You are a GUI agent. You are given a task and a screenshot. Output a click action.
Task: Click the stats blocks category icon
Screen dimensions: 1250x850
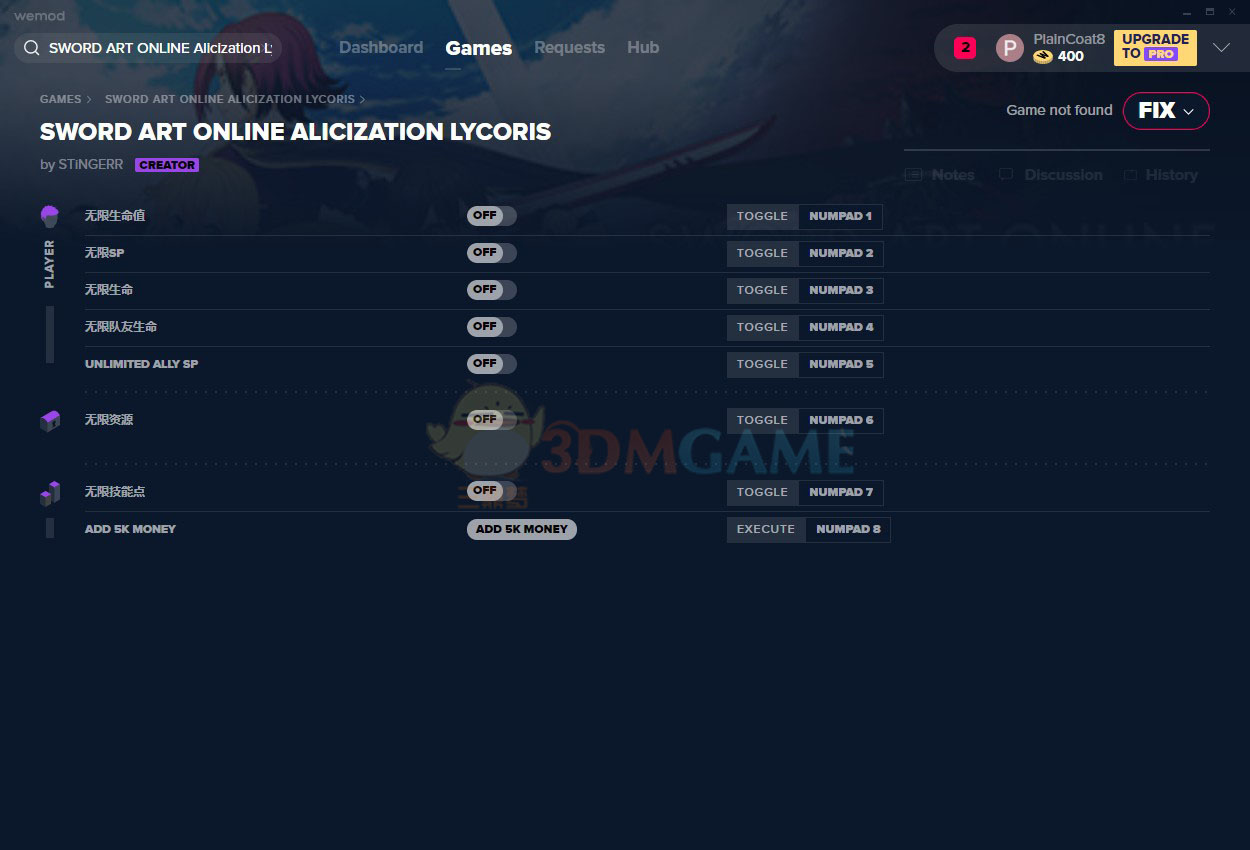point(50,493)
